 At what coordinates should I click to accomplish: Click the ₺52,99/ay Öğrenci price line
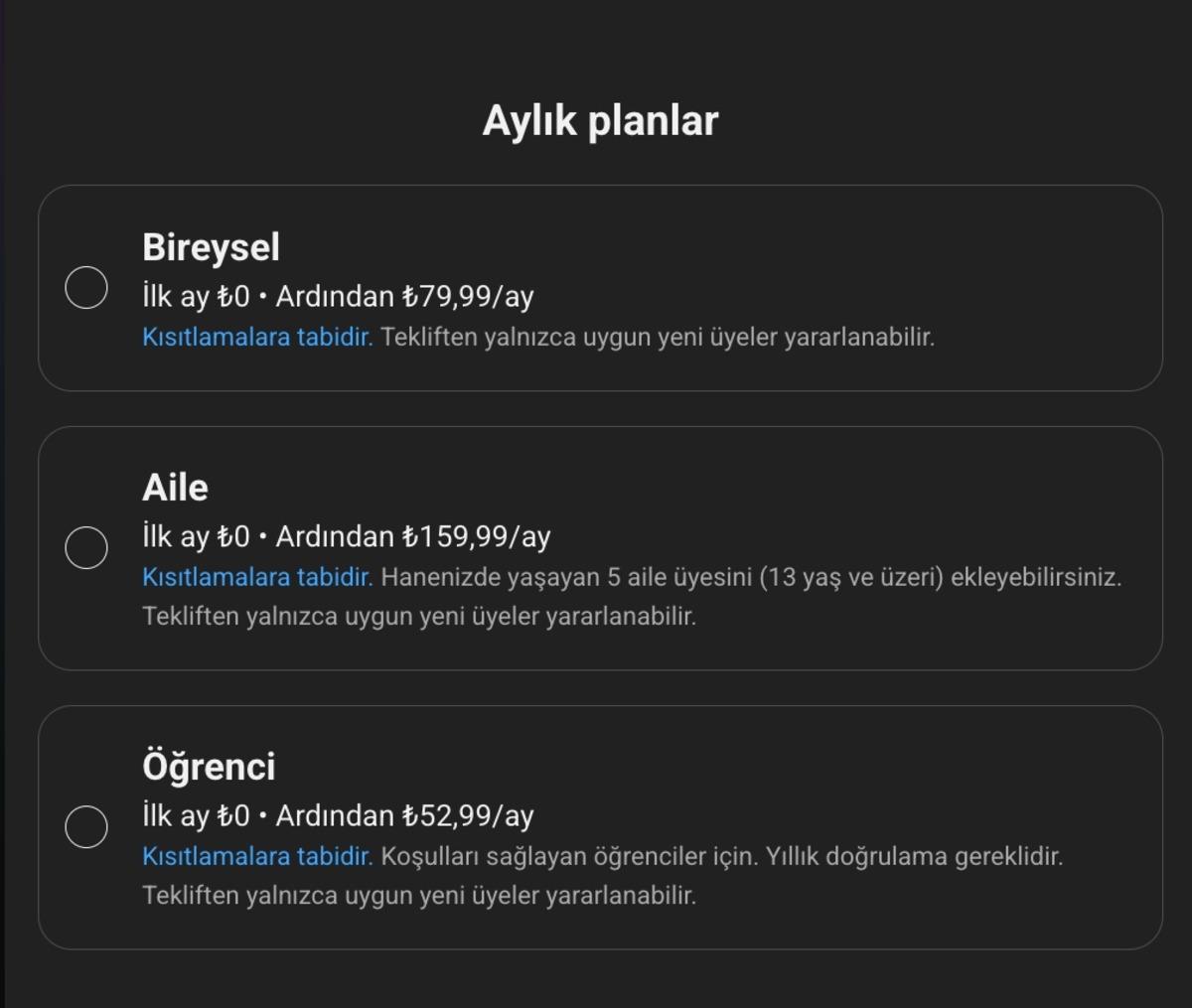[x=404, y=816]
